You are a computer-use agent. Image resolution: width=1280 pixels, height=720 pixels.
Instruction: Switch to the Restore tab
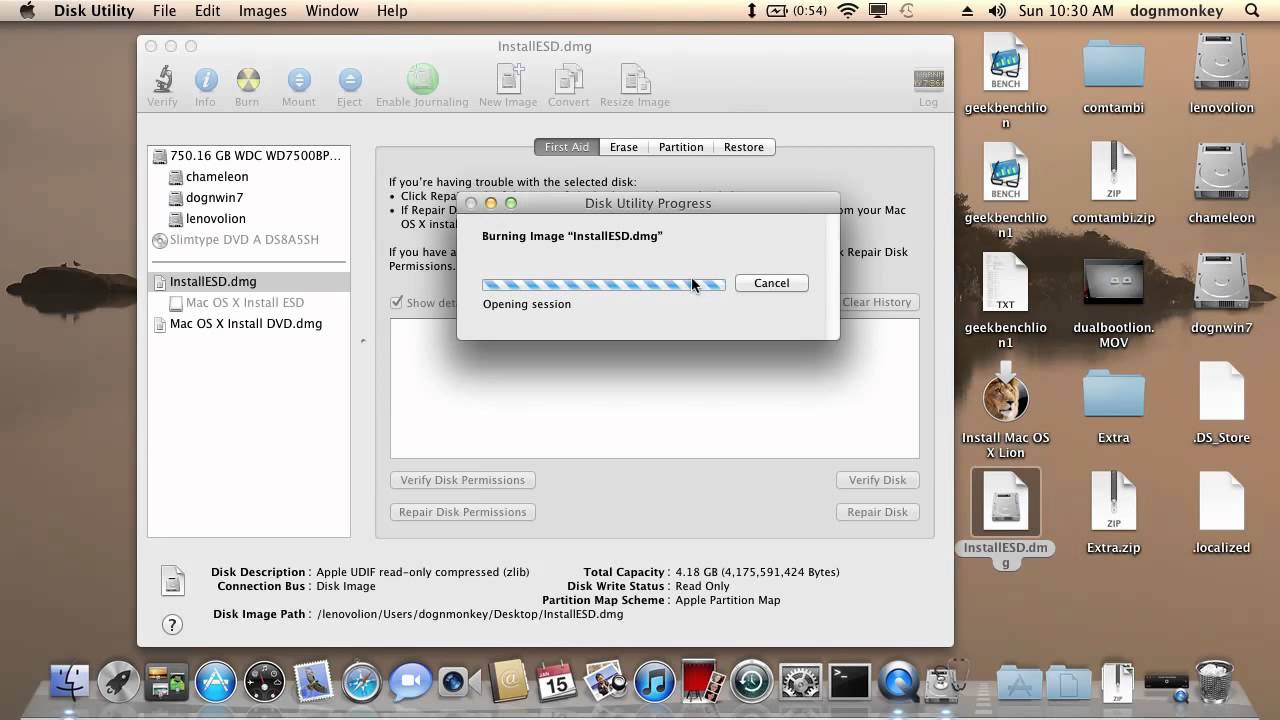point(744,147)
